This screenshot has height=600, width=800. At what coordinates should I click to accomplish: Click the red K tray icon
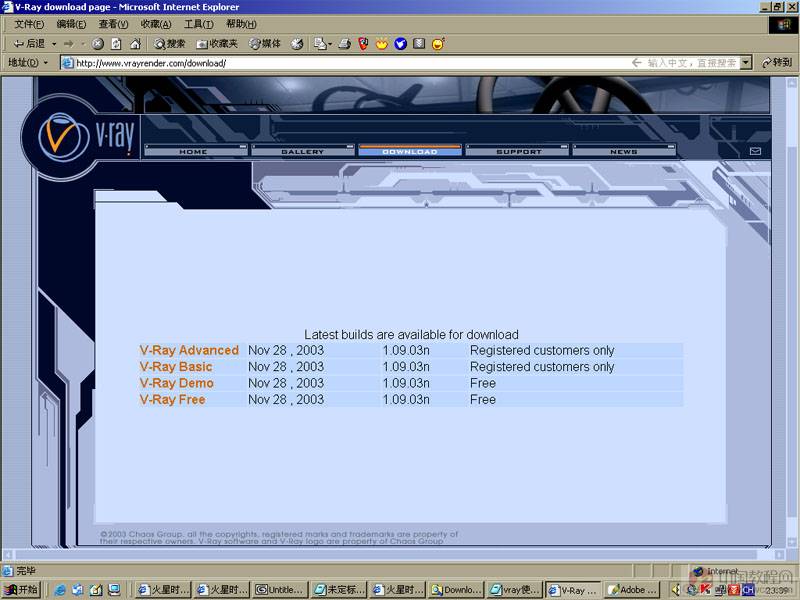tap(706, 590)
